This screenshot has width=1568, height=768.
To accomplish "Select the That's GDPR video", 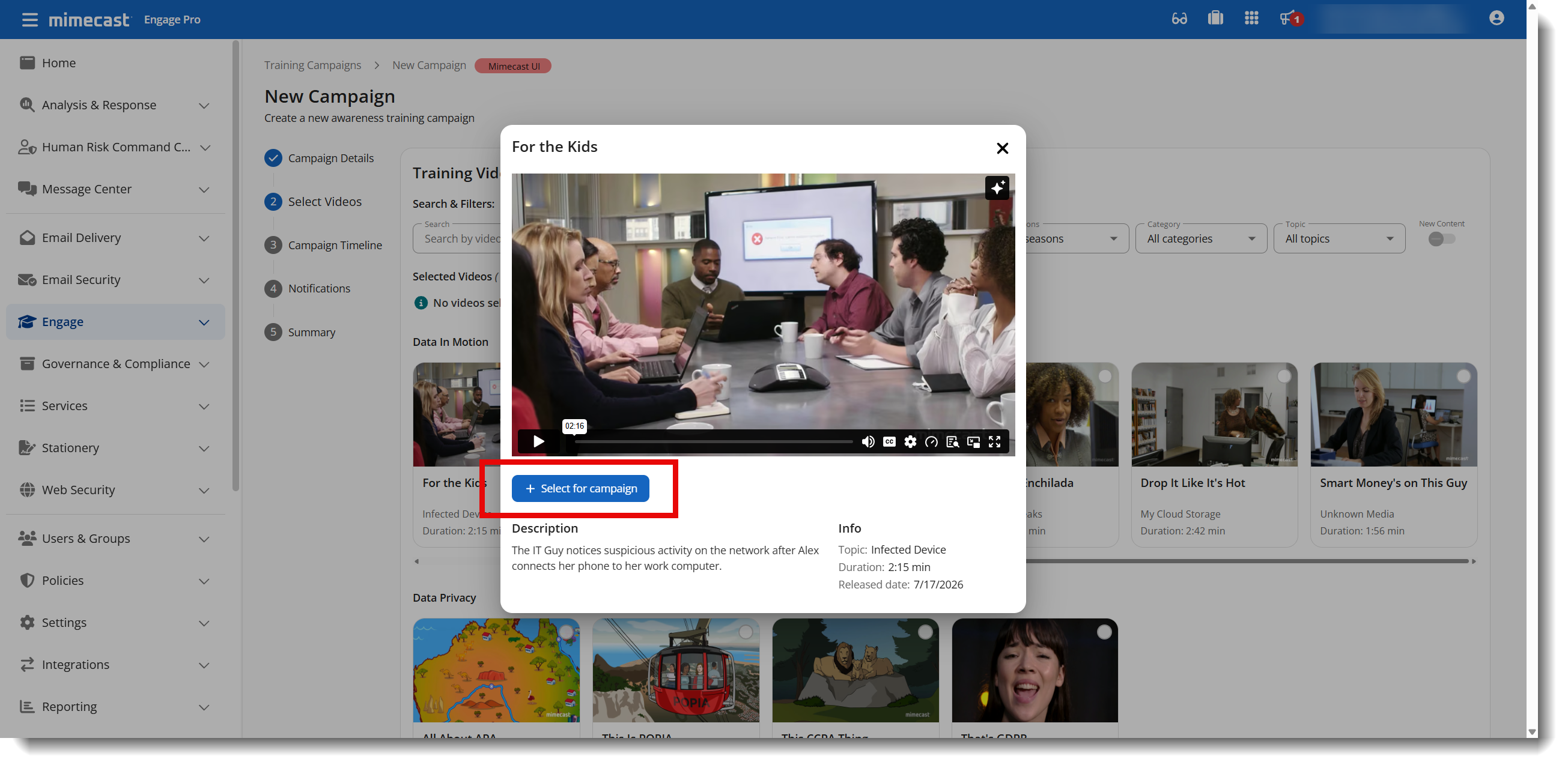I will point(1104,632).
